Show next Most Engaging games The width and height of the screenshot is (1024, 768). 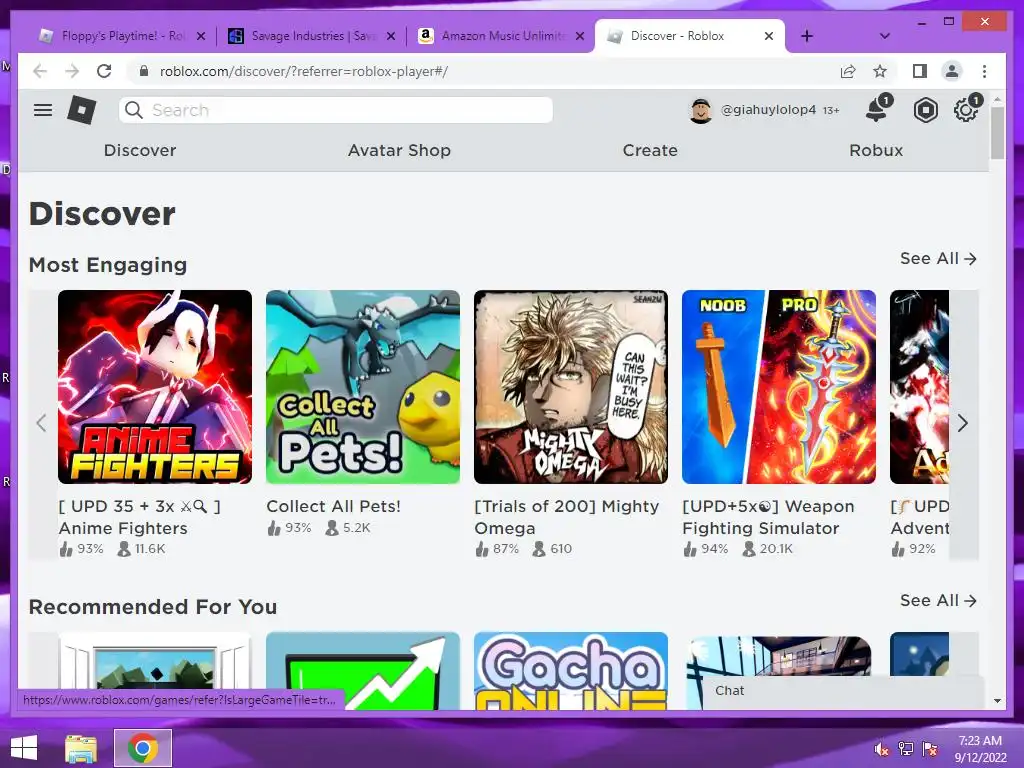[963, 423]
